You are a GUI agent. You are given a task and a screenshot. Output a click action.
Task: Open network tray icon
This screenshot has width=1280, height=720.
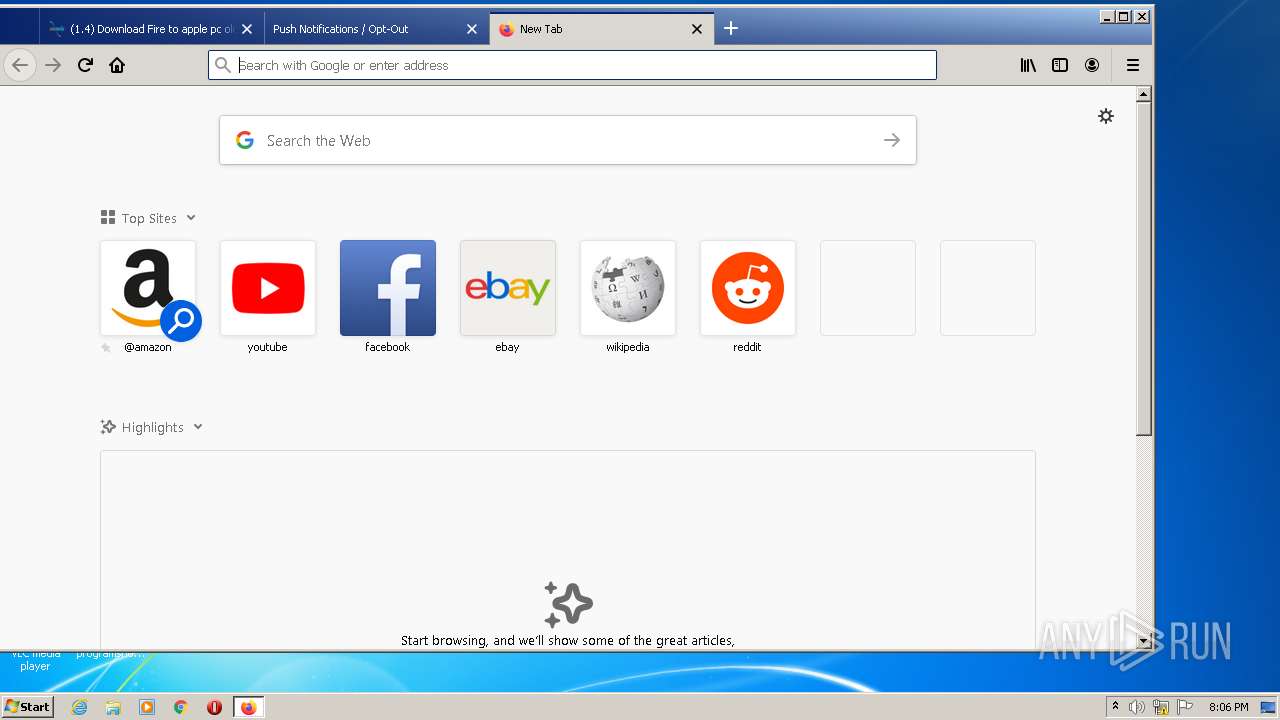[1161, 707]
